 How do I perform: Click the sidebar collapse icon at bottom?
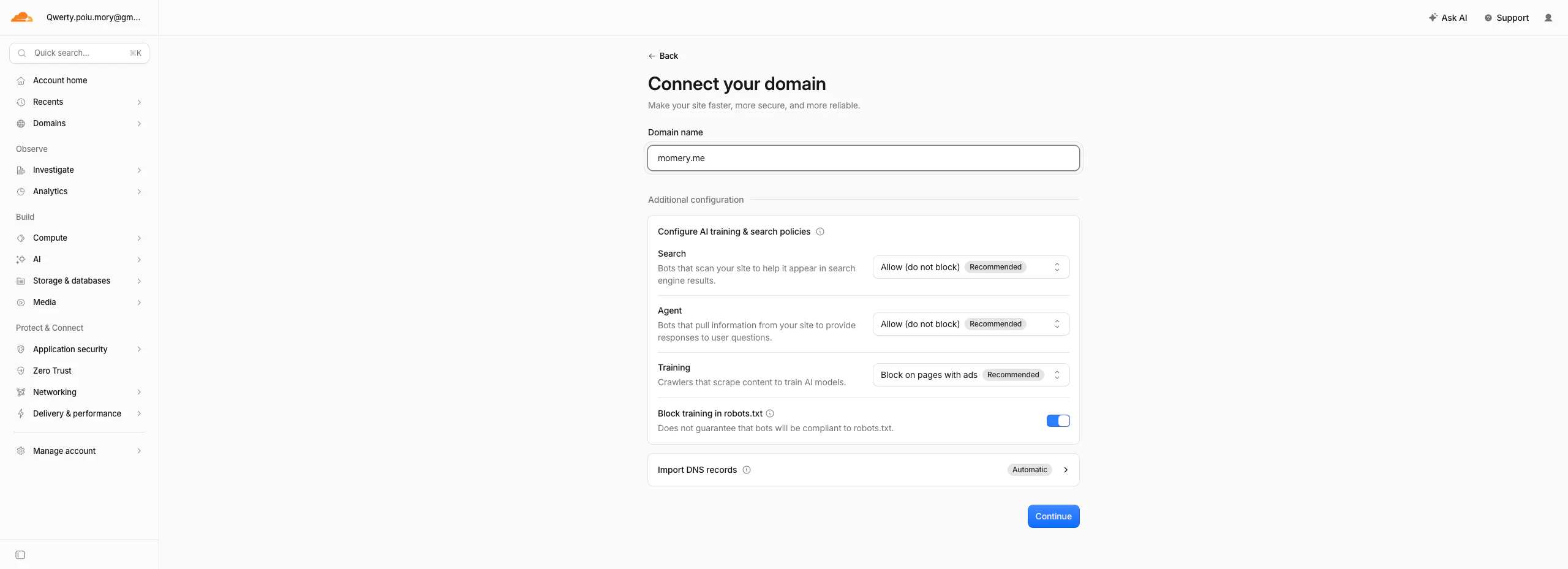20,555
